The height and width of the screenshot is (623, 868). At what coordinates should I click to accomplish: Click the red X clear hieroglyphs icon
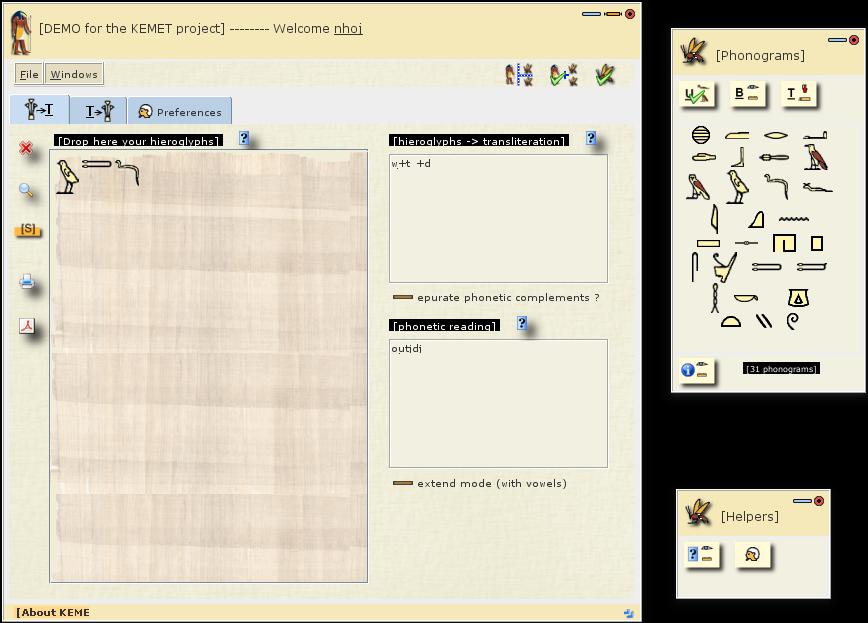click(x=26, y=148)
